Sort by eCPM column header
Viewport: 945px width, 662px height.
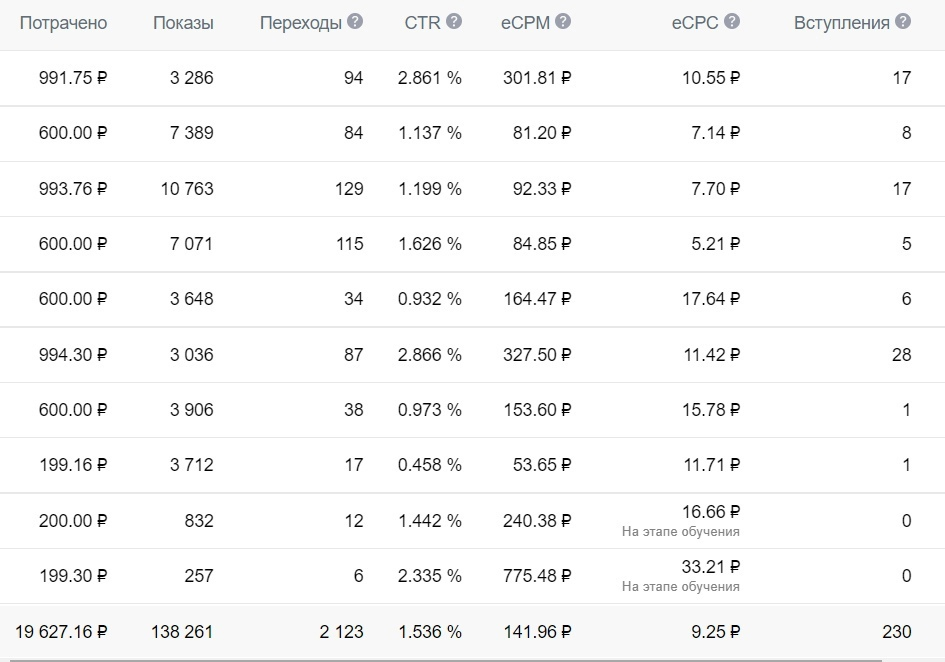[x=526, y=23]
